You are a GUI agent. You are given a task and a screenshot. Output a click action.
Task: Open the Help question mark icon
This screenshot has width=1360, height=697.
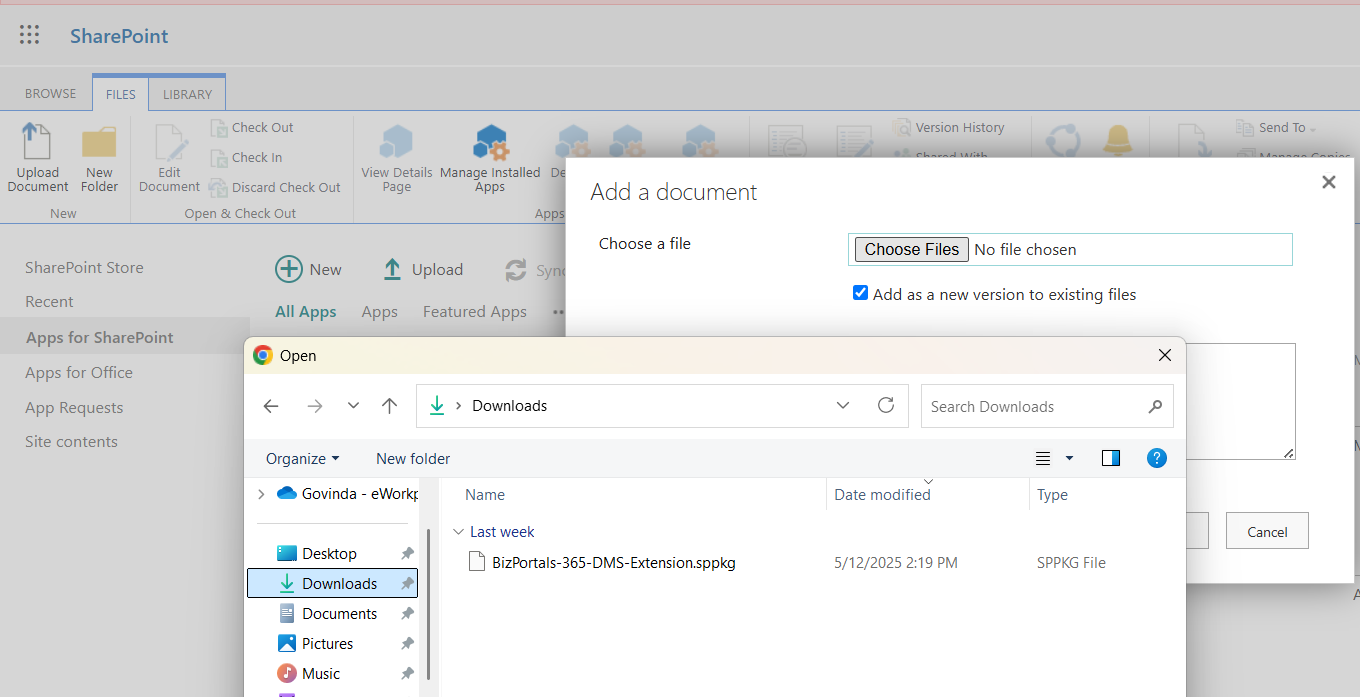click(x=1157, y=458)
